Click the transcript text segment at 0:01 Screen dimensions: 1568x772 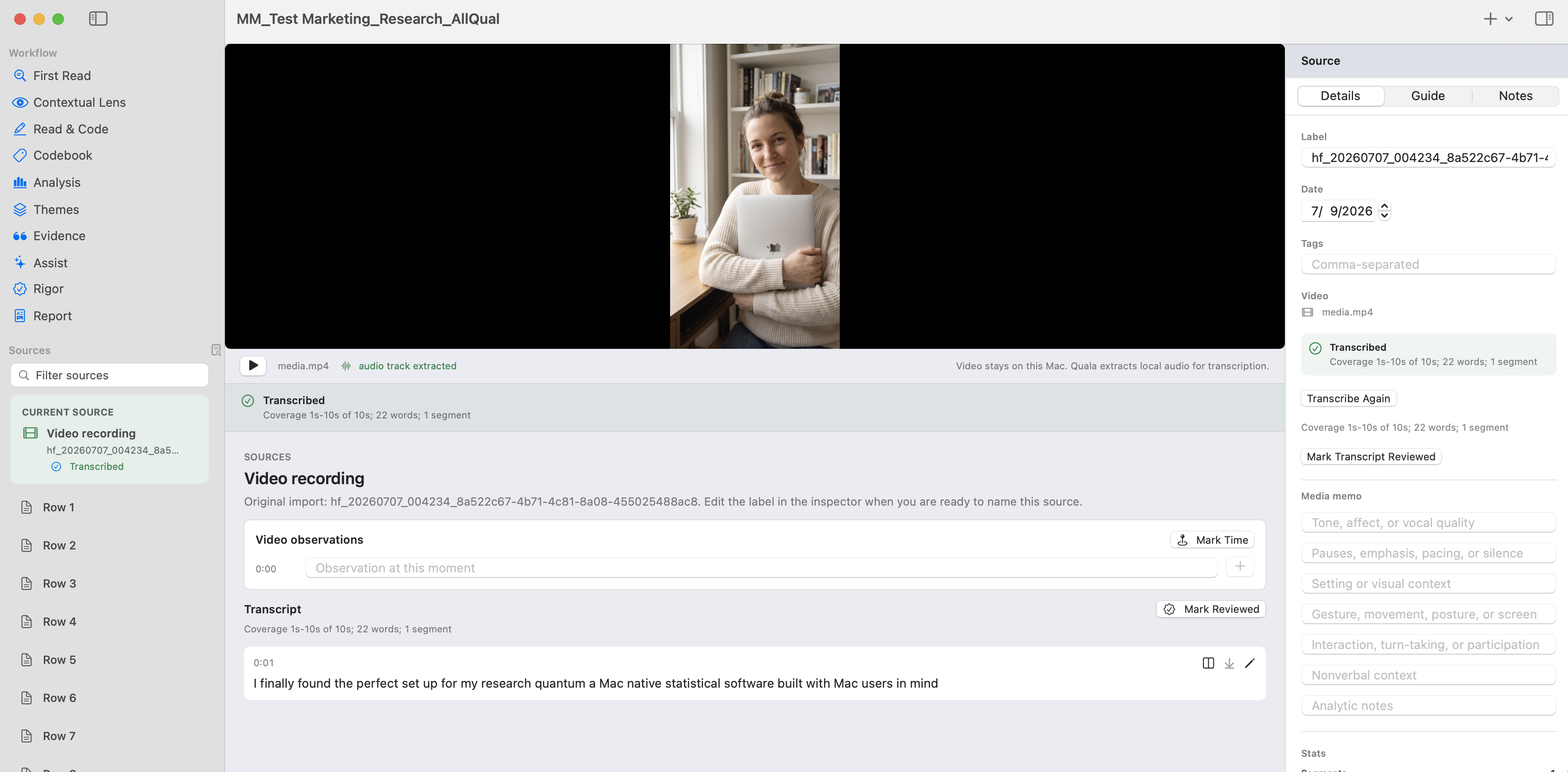tap(595, 683)
